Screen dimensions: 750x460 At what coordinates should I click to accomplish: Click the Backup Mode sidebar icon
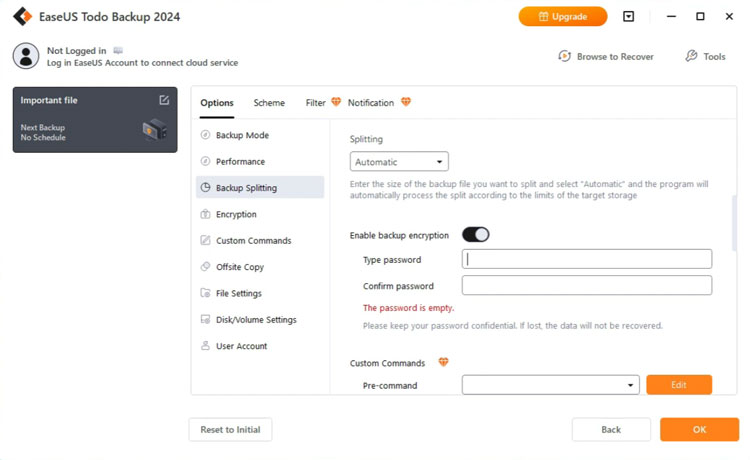205,135
